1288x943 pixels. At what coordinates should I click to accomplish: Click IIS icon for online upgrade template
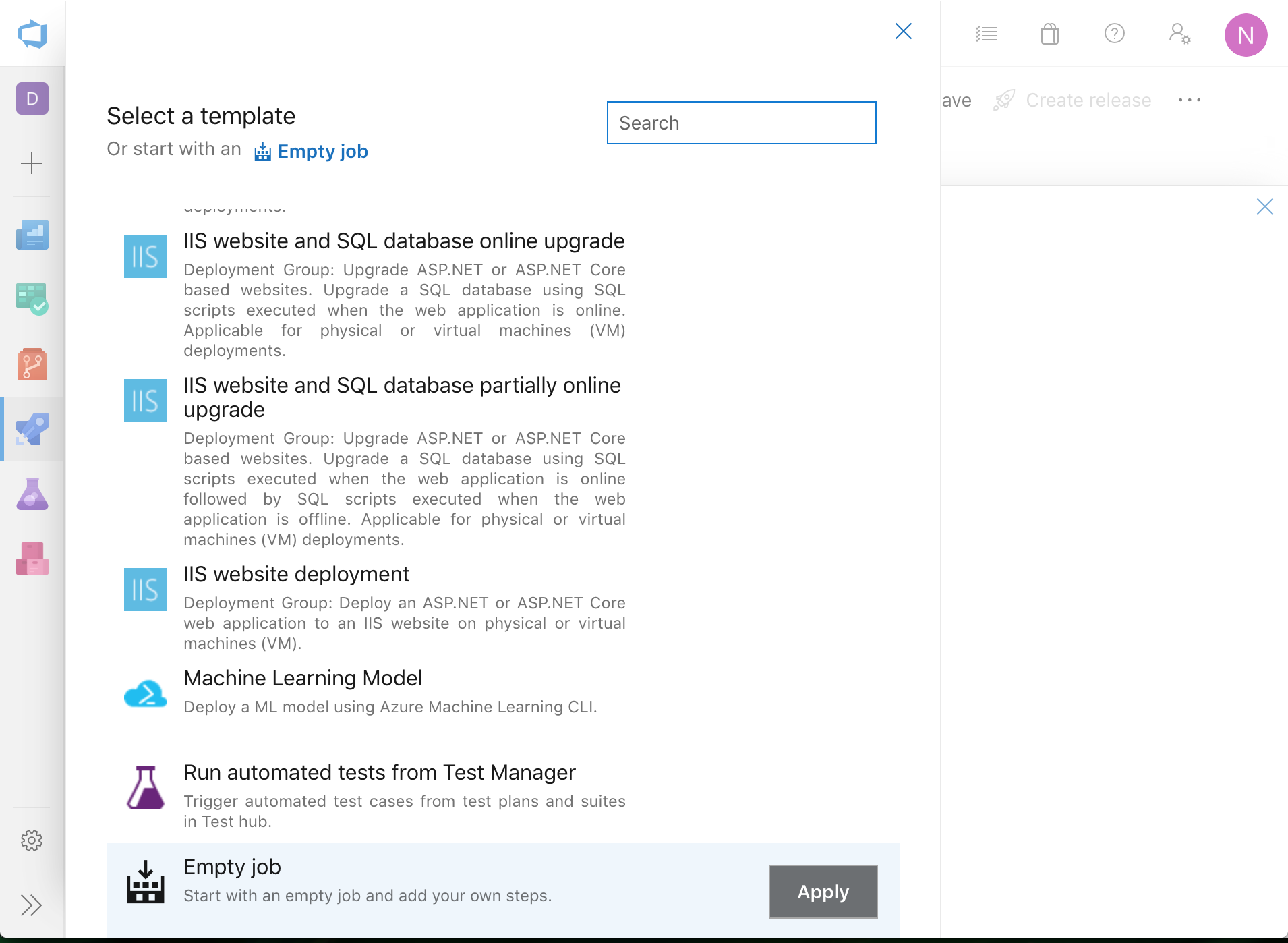point(146,256)
